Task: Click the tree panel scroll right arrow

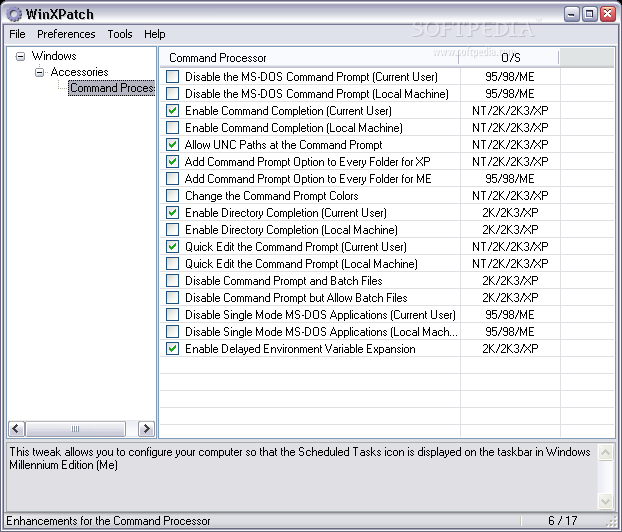Action: pyautogui.click(x=146, y=429)
